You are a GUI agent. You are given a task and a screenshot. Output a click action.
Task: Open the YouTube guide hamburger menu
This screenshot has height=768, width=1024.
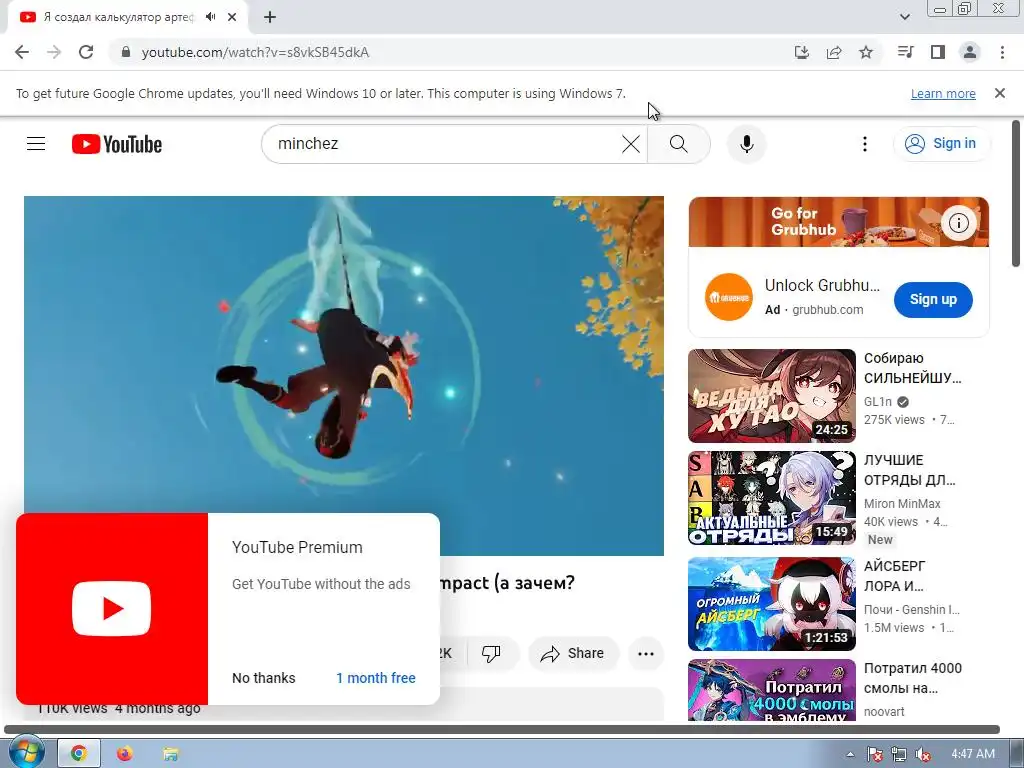pyautogui.click(x=36, y=144)
